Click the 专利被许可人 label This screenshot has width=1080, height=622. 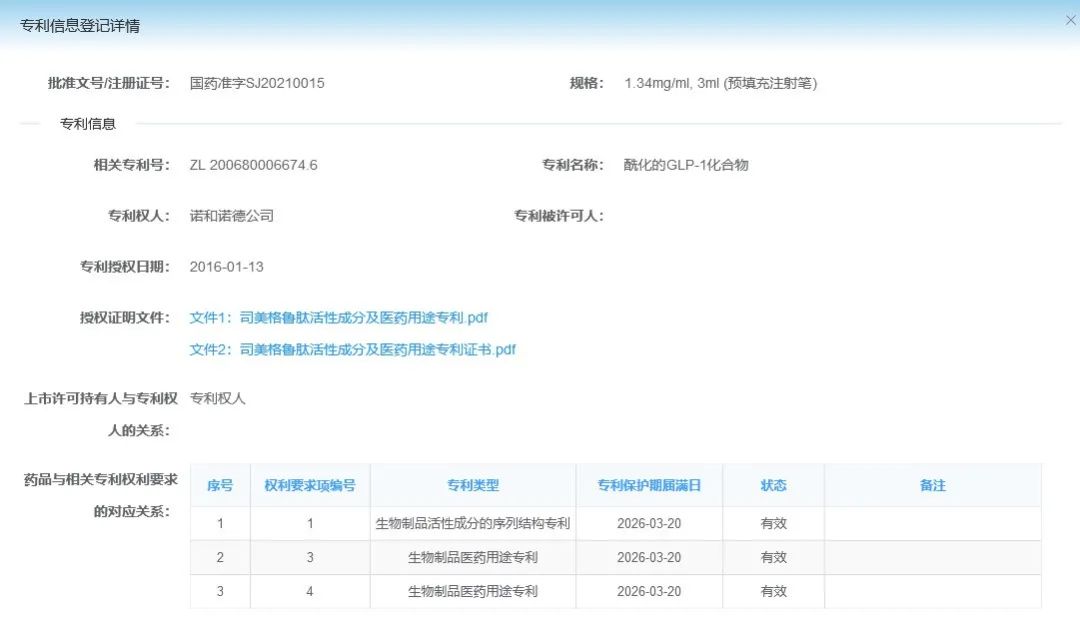tap(559, 216)
